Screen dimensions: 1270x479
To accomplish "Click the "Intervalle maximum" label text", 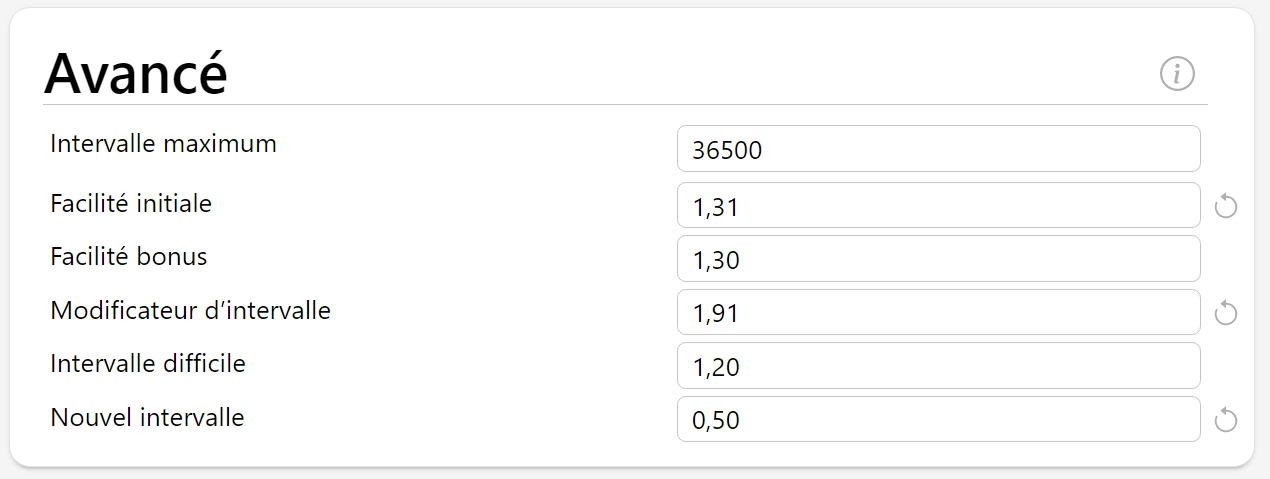I will [163, 144].
